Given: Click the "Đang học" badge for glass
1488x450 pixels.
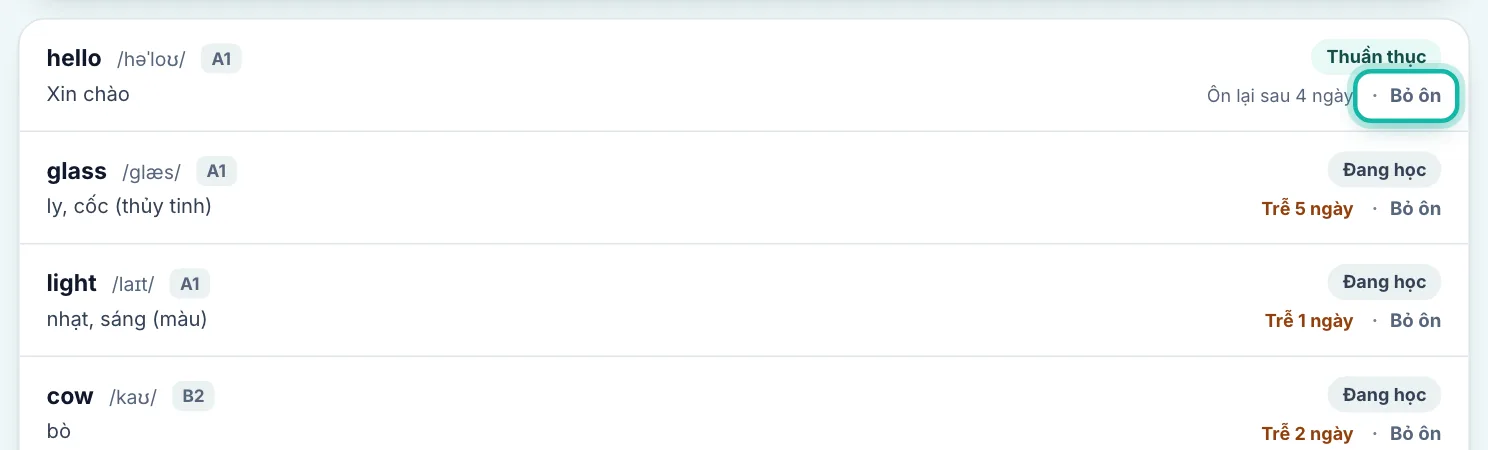Looking at the screenshot, I should tap(1384, 170).
